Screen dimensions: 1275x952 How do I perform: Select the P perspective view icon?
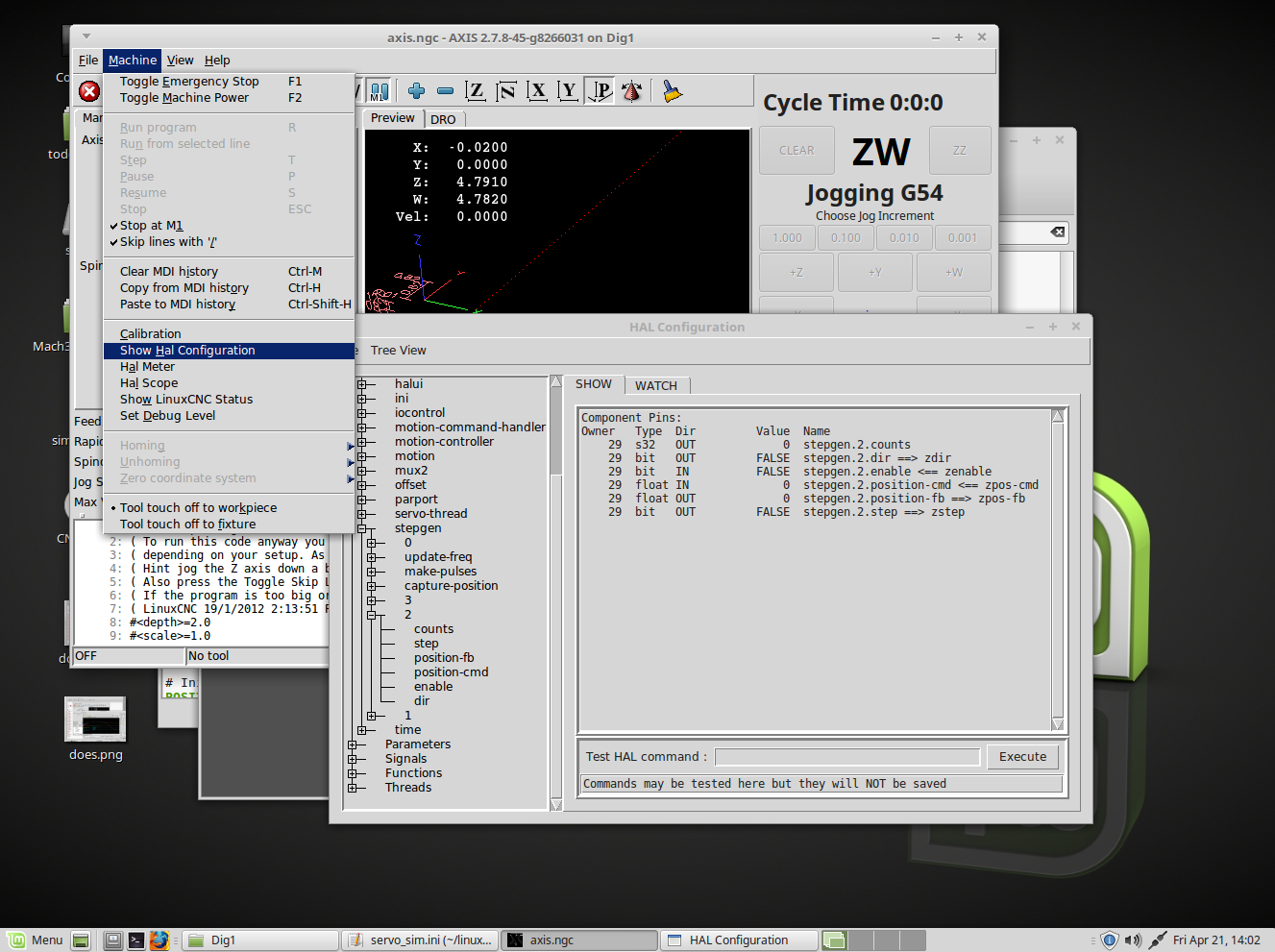point(600,91)
